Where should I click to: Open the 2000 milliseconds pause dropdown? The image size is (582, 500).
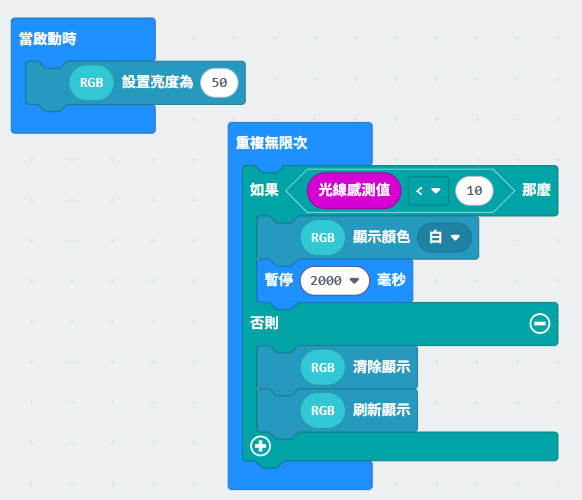click(x=335, y=281)
